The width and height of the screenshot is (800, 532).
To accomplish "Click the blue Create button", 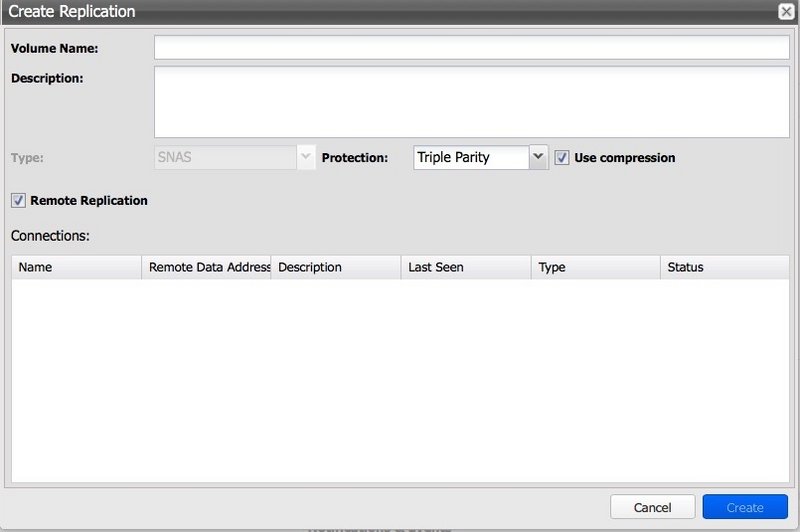I will point(745,507).
